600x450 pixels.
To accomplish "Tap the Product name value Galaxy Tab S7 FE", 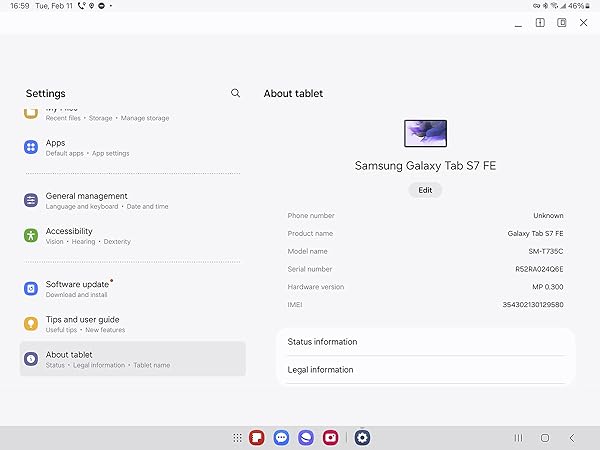I will coord(535,233).
